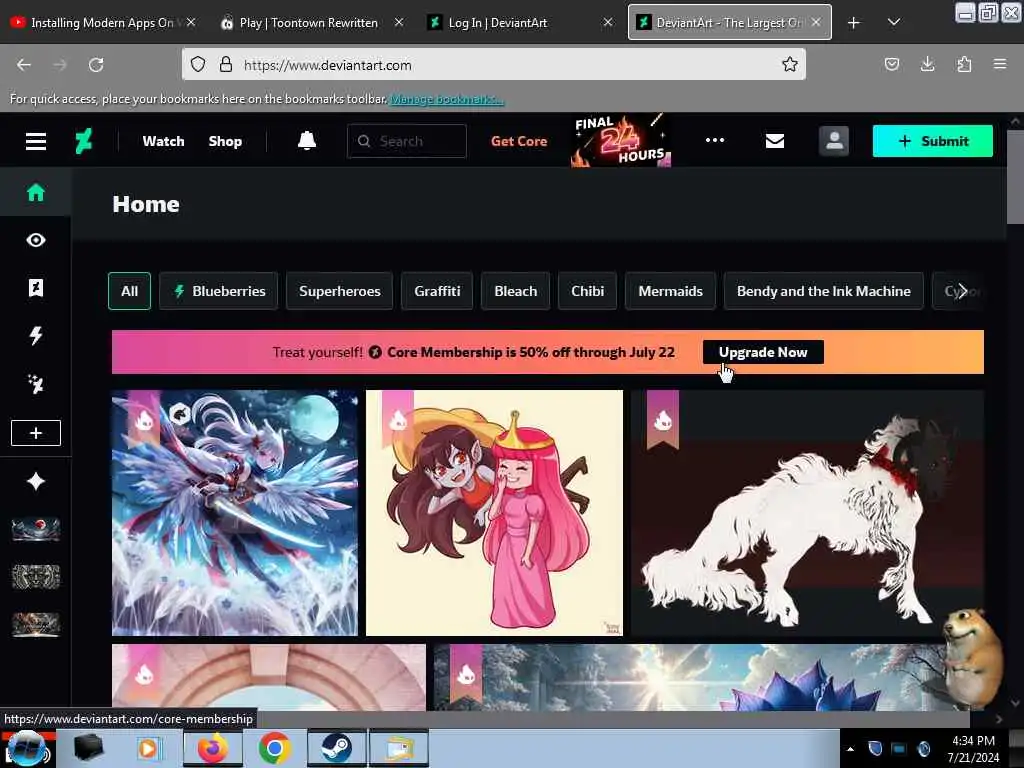The height and width of the screenshot is (768, 1024).
Task: Select the Bleach topic
Action: click(515, 291)
